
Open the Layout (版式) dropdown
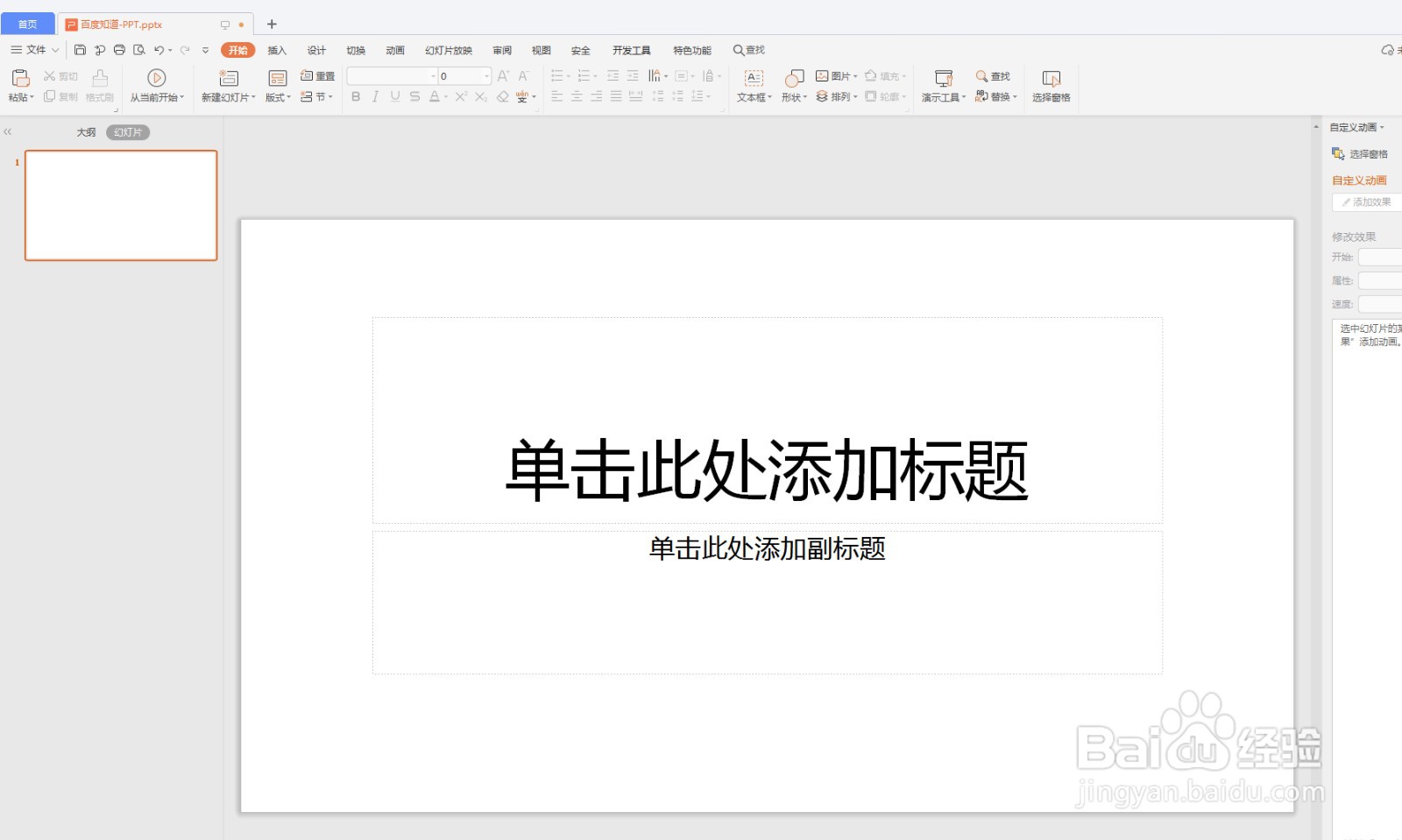[278, 97]
